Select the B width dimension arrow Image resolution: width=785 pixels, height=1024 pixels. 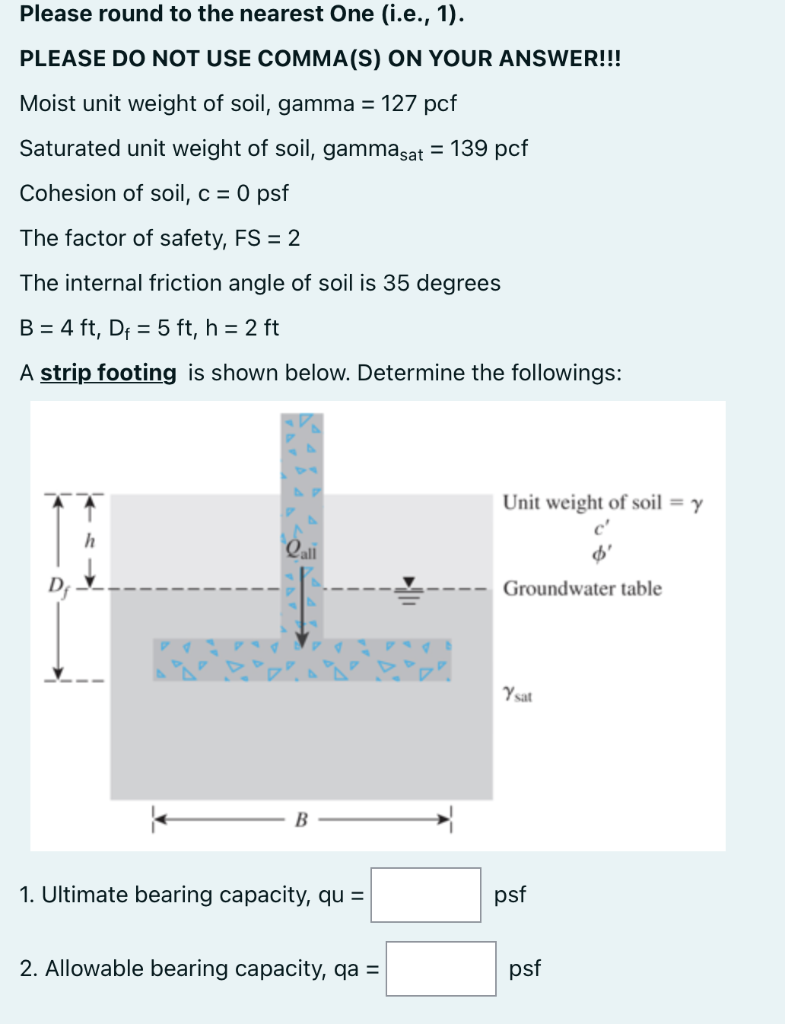(x=300, y=819)
